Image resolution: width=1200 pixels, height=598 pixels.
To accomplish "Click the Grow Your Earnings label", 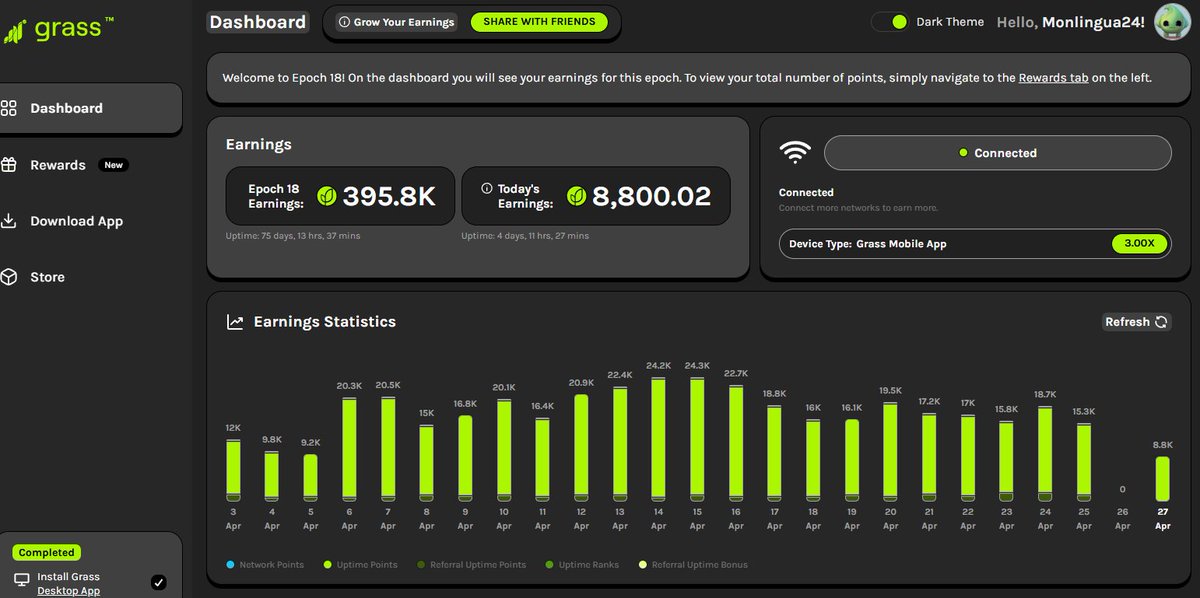I will [x=404, y=22].
